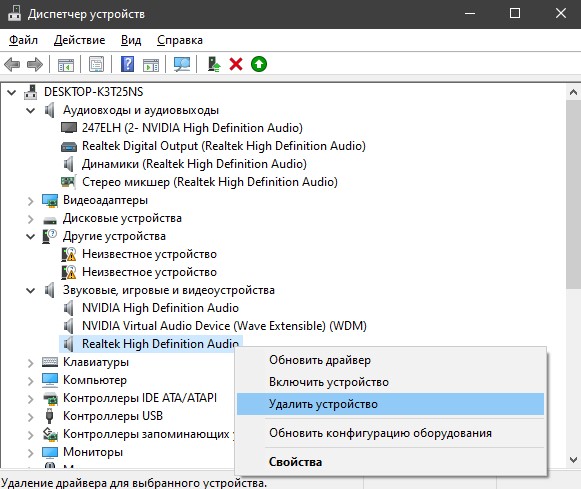The width and height of the screenshot is (581, 489).
Task: Select 247ELH (2- NVIDIA High Definition Audio)
Action: coord(192,128)
